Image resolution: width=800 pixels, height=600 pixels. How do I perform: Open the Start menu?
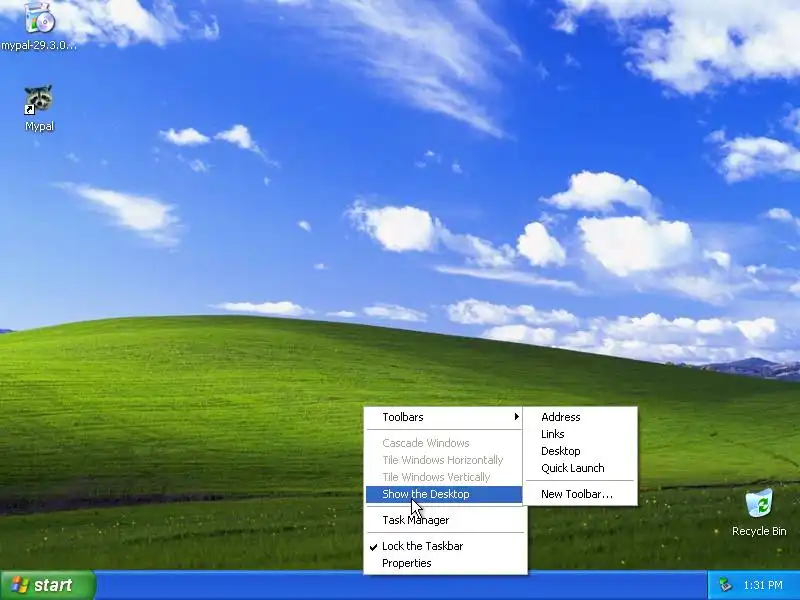pos(47,585)
